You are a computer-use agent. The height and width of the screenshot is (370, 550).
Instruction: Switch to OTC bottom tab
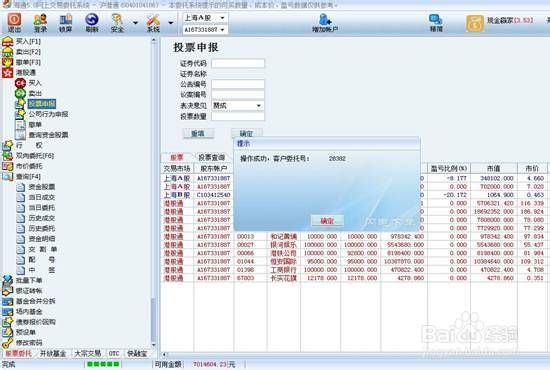click(x=114, y=354)
